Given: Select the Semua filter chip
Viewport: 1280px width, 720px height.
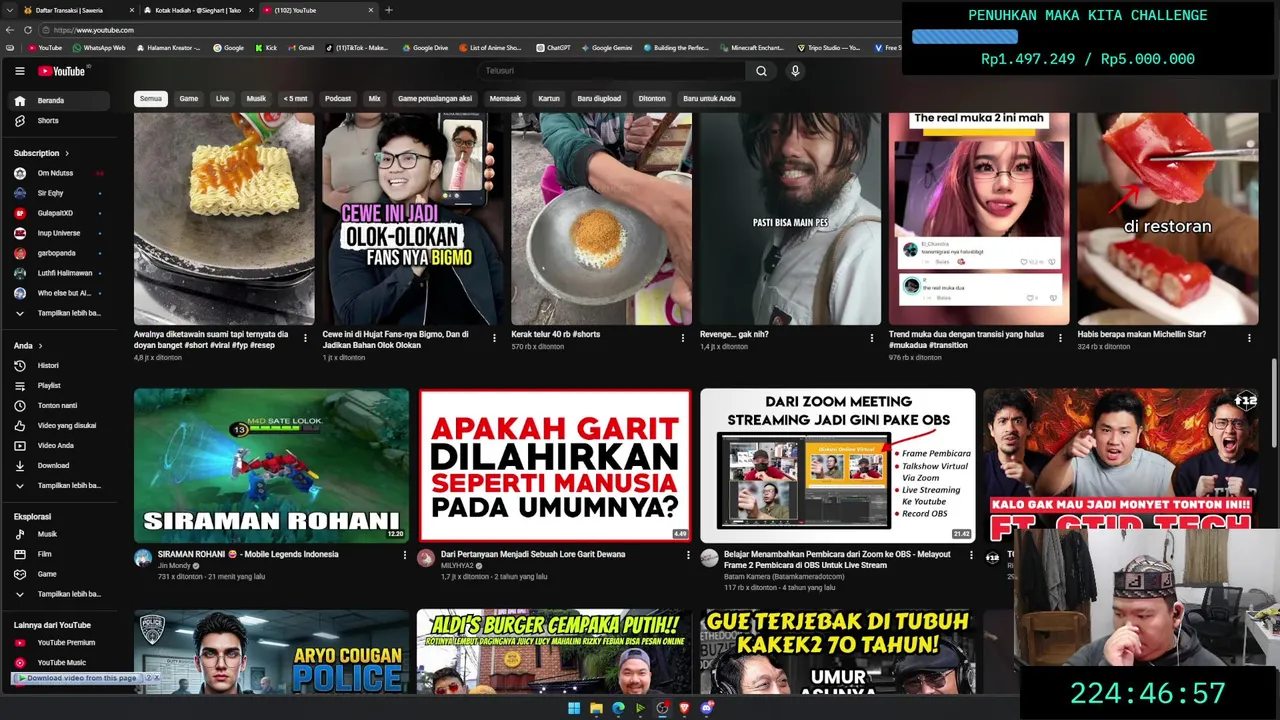Looking at the screenshot, I should point(151,99).
